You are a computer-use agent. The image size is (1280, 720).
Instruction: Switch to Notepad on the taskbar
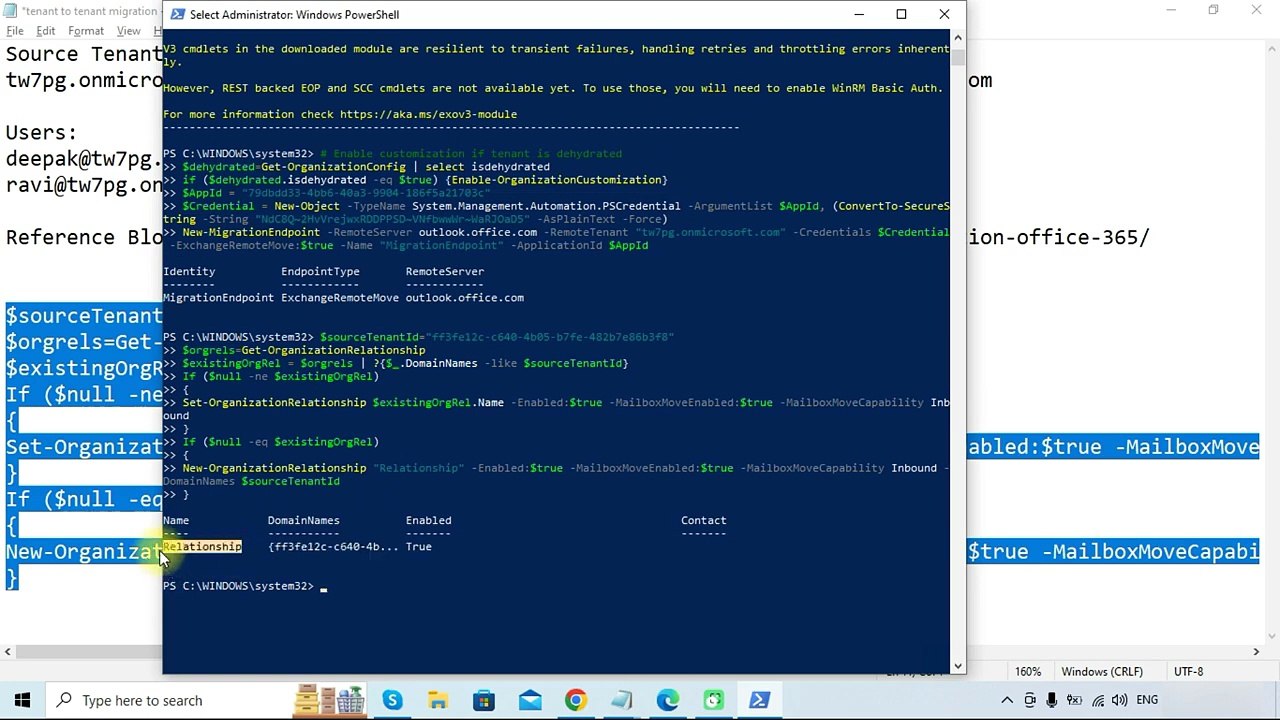622,700
